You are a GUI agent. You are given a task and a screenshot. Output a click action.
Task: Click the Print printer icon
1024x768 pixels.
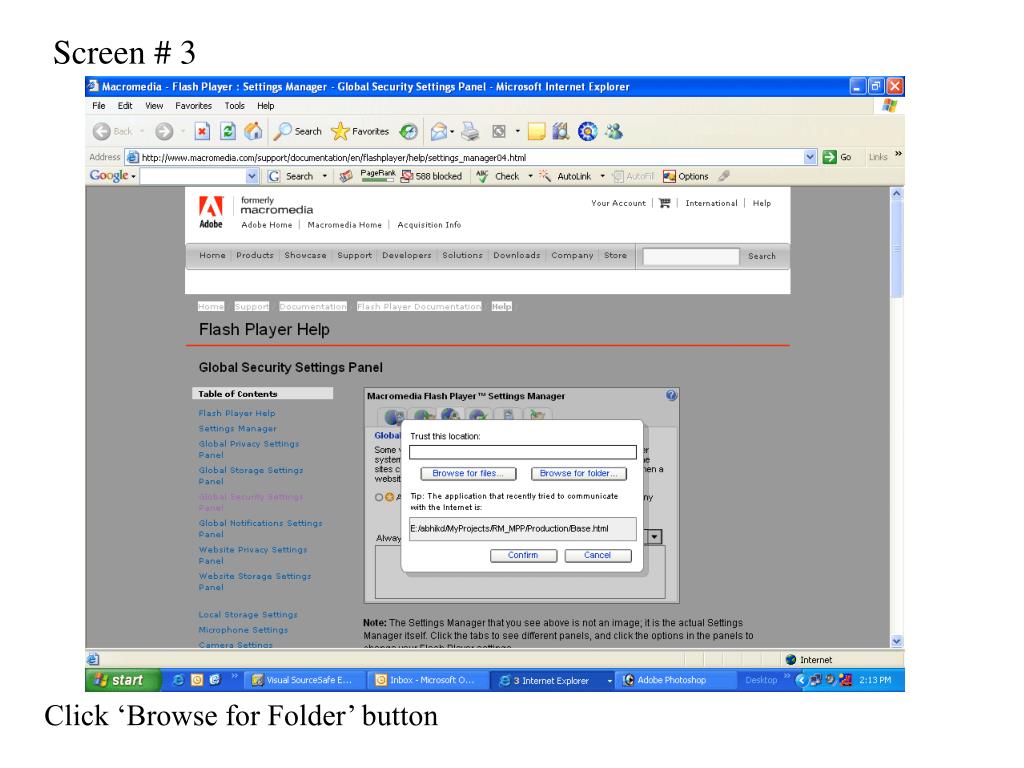coord(470,132)
